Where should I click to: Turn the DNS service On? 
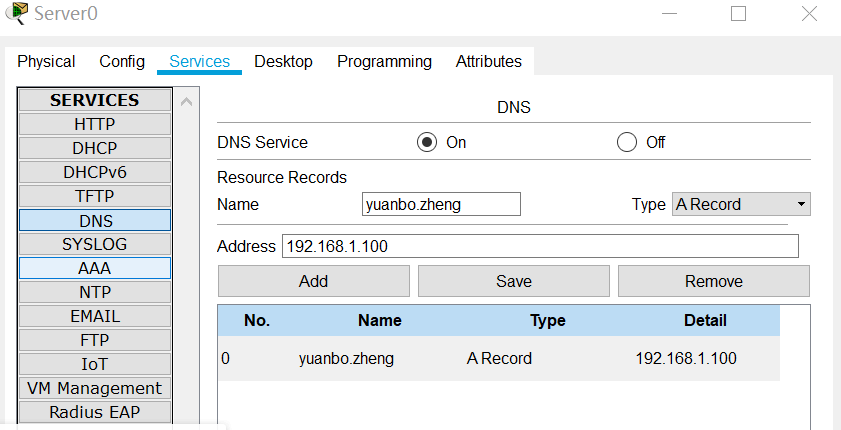click(x=428, y=142)
